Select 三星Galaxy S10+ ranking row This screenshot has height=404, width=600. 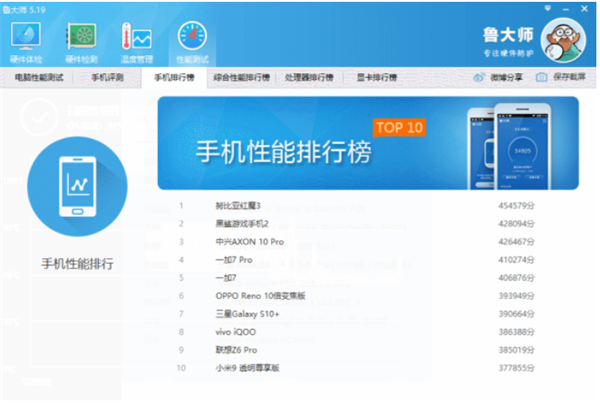[357, 314]
